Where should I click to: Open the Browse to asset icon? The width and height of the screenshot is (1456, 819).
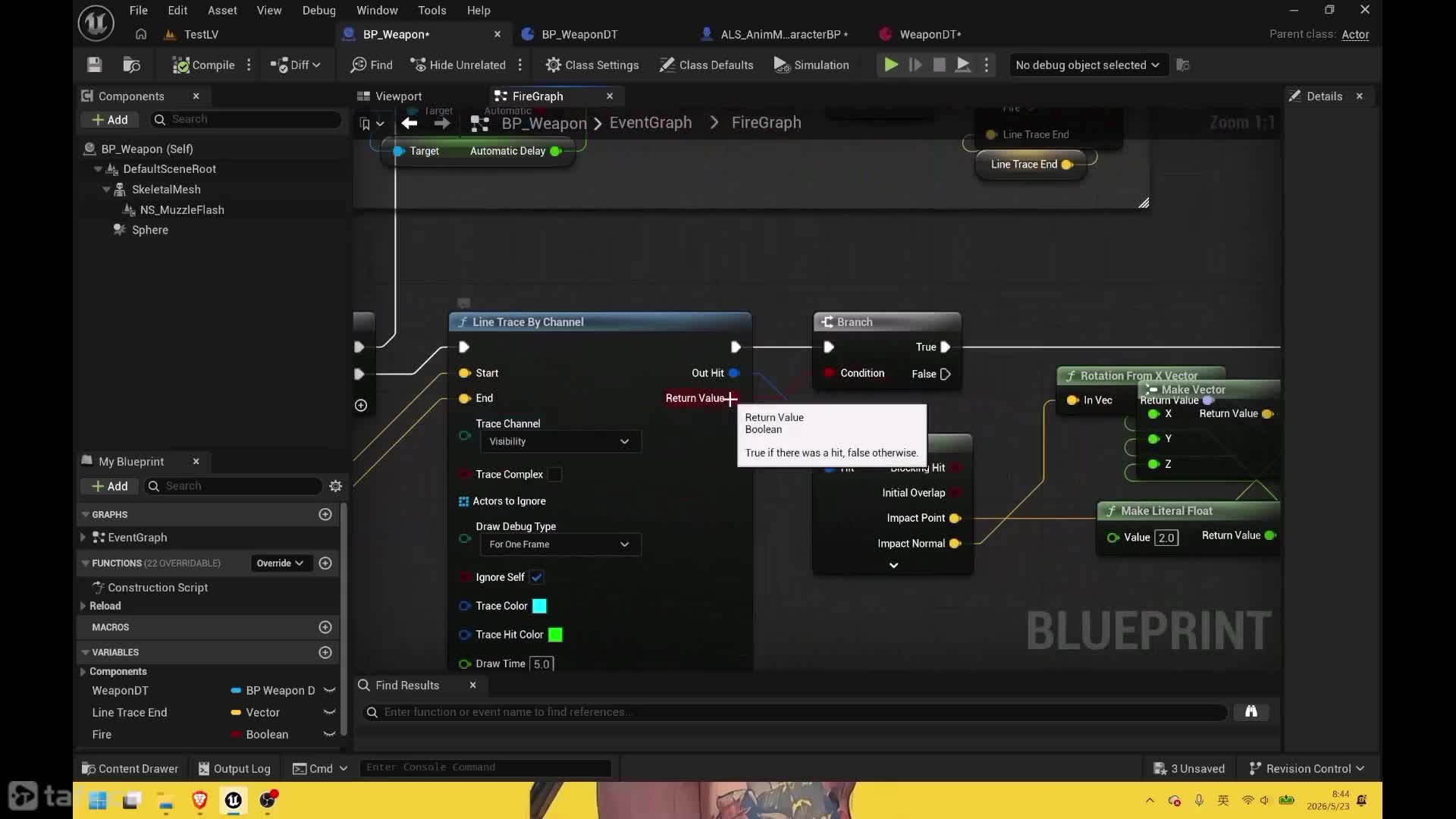[x=132, y=65]
